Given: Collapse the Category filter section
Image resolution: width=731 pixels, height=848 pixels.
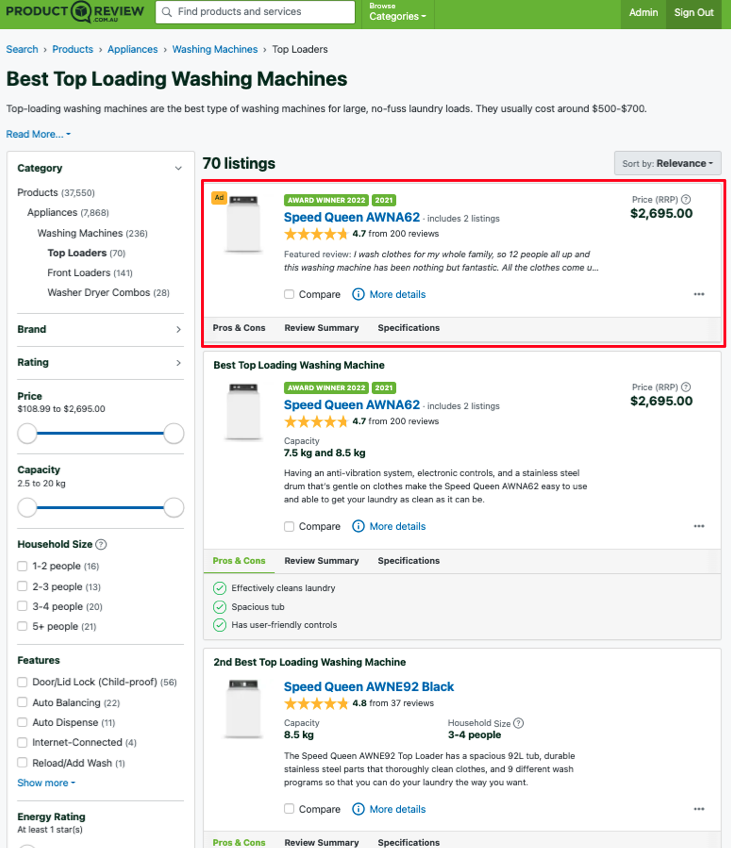Looking at the screenshot, I should click(178, 168).
